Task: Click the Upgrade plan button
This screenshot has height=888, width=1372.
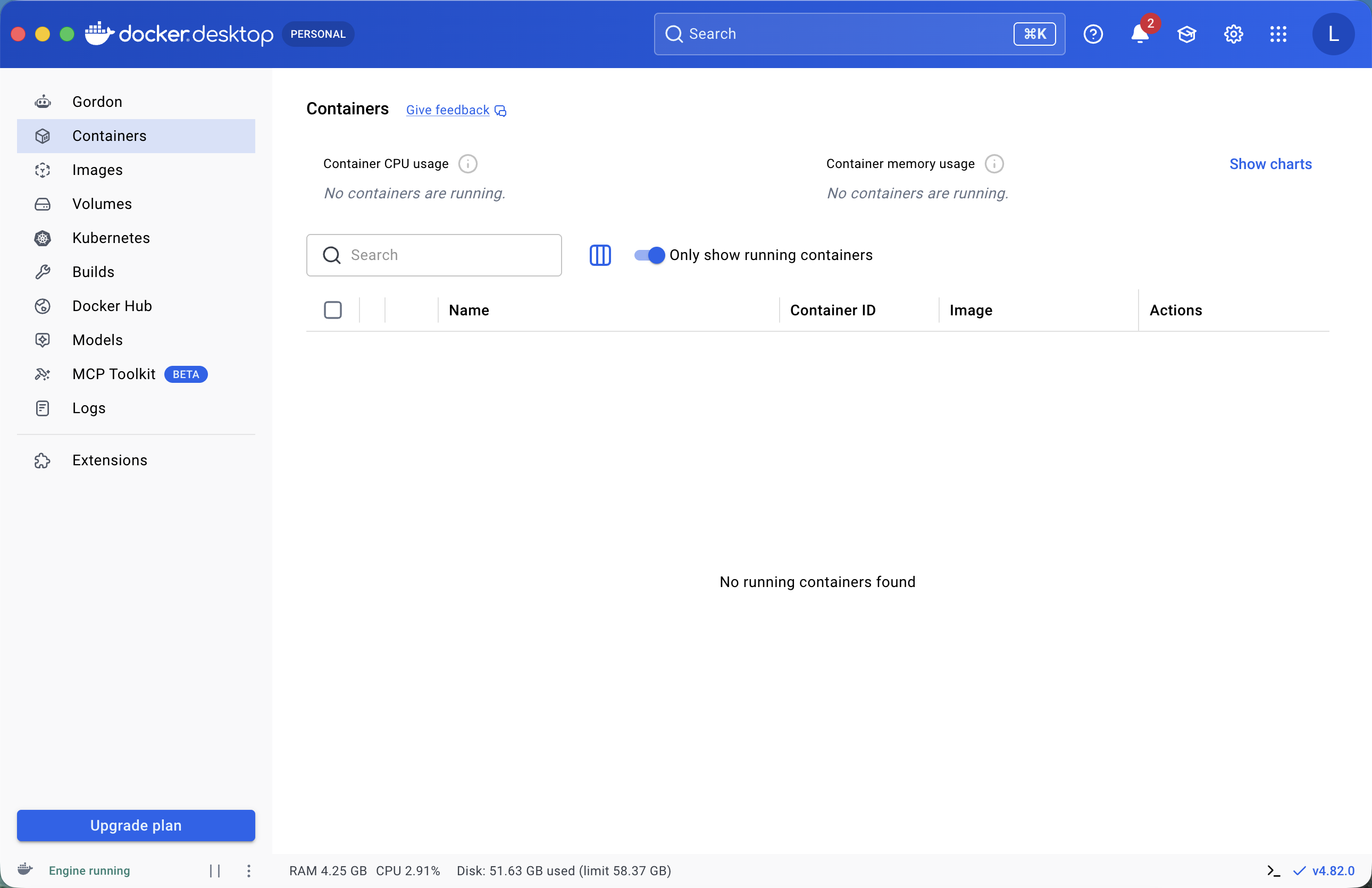Action: [136, 825]
